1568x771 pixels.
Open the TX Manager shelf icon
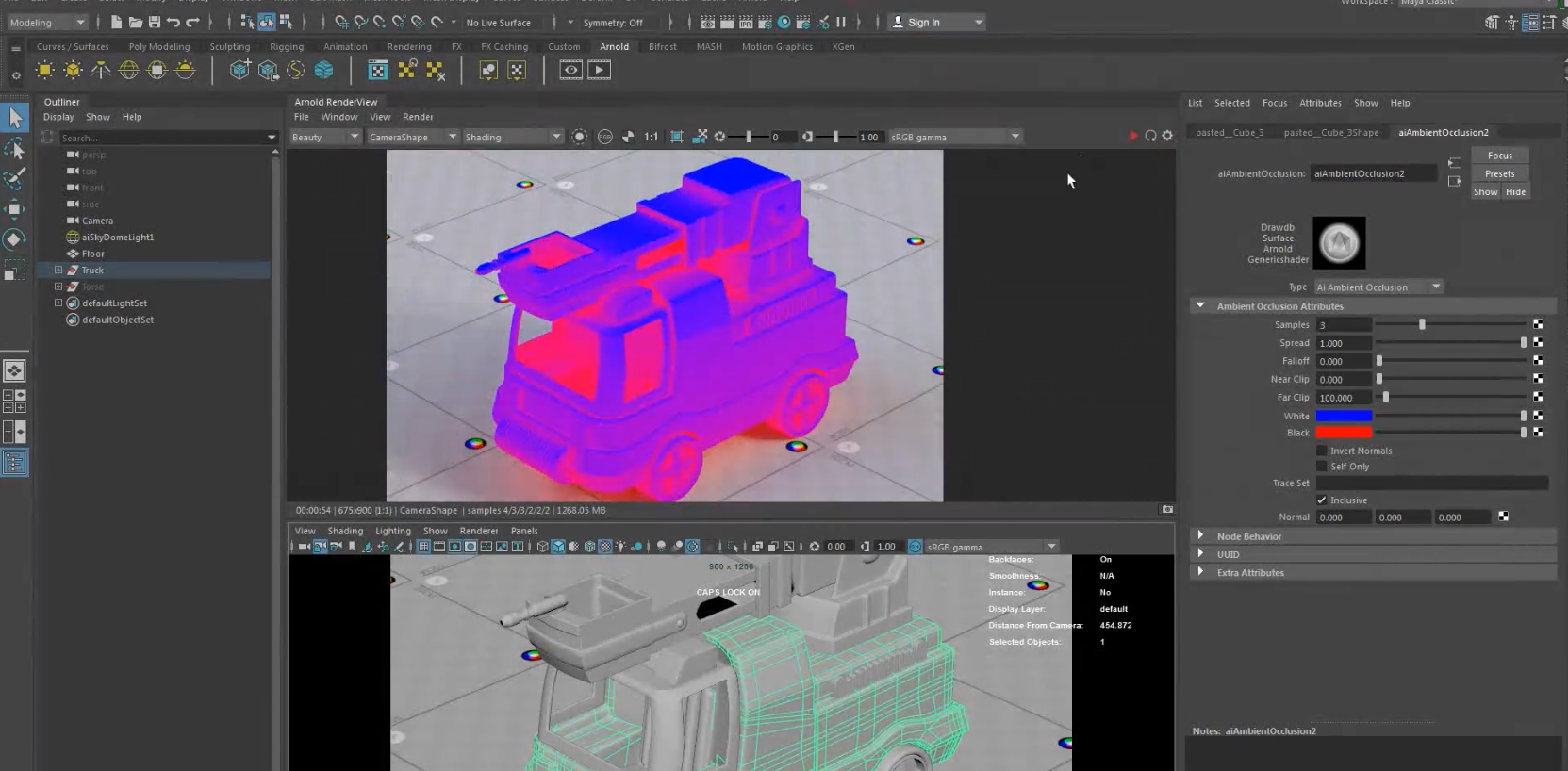(x=378, y=70)
